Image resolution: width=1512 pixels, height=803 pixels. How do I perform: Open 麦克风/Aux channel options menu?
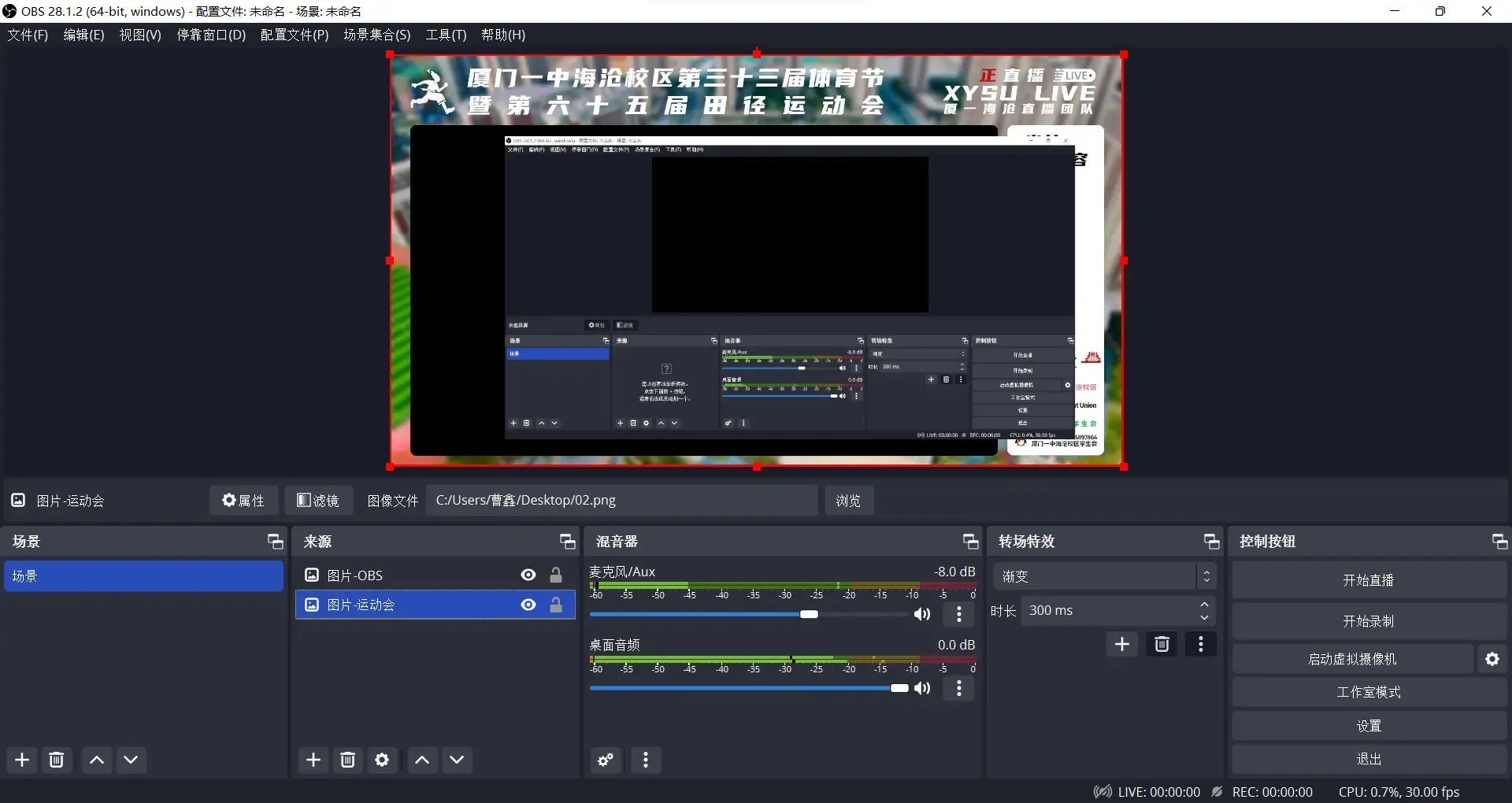(959, 614)
